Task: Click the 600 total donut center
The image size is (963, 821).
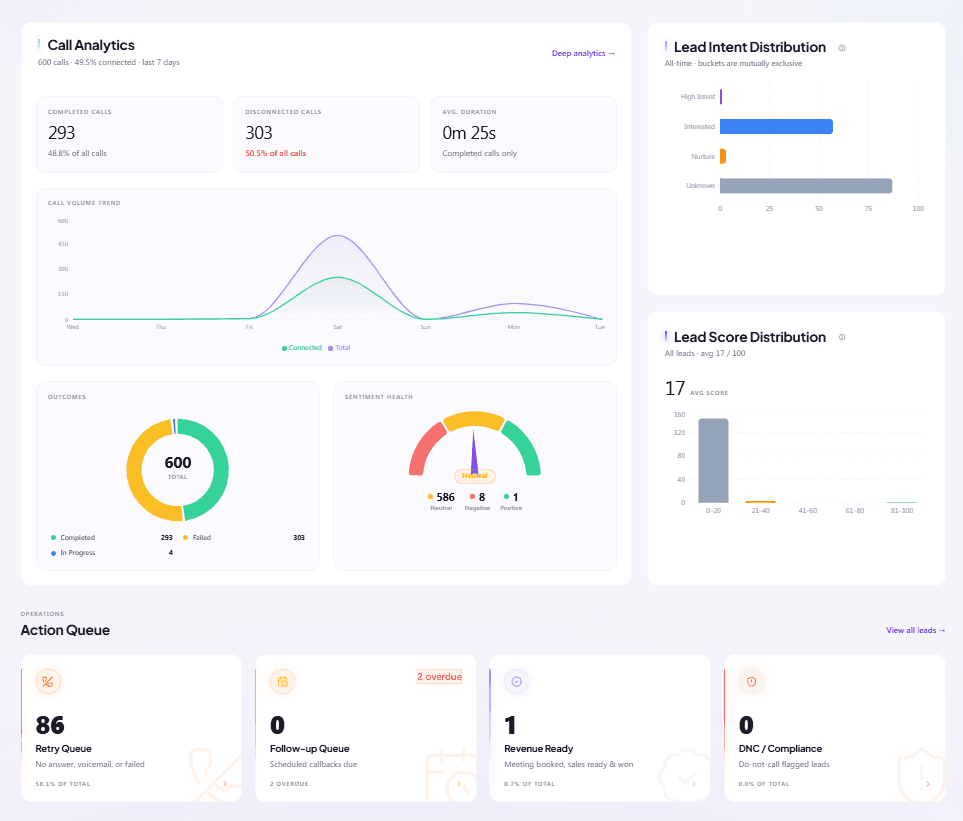Action: point(177,467)
